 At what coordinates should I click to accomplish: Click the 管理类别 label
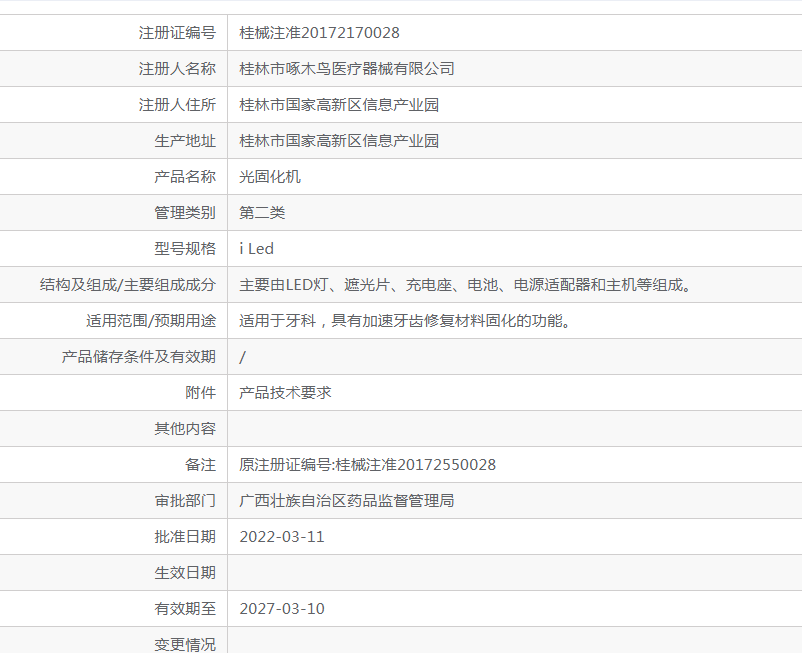[x=185, y=213]
